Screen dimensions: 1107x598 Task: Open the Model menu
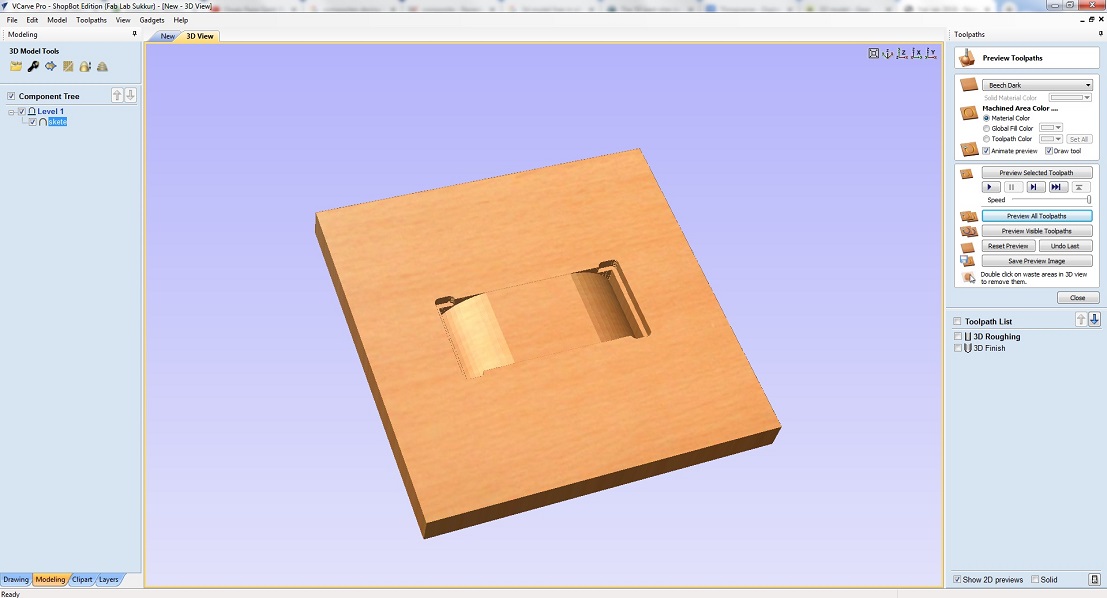[57, 20]
